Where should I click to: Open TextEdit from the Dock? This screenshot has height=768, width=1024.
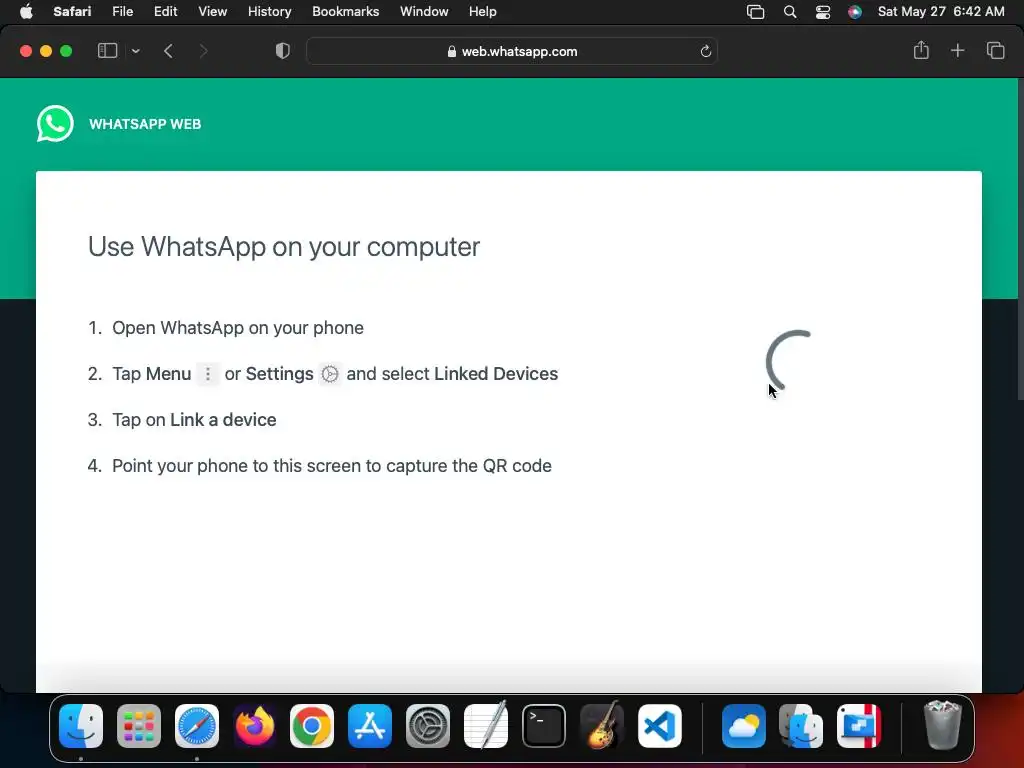point(486,726)
